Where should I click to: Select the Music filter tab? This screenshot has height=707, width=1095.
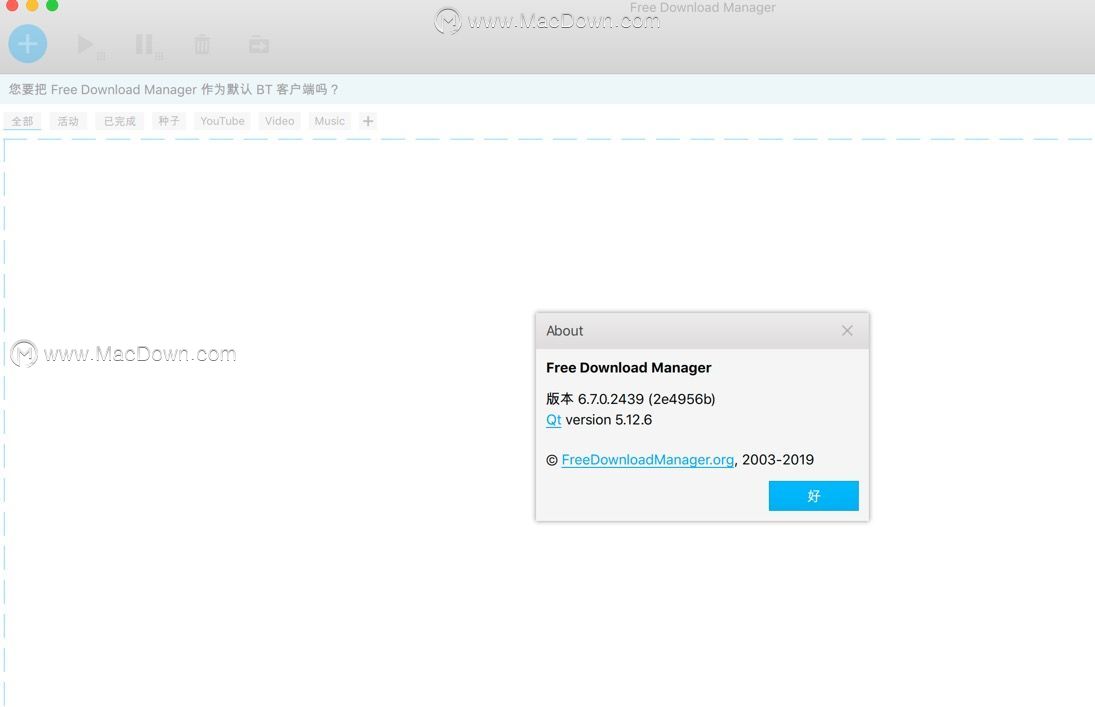330,121
